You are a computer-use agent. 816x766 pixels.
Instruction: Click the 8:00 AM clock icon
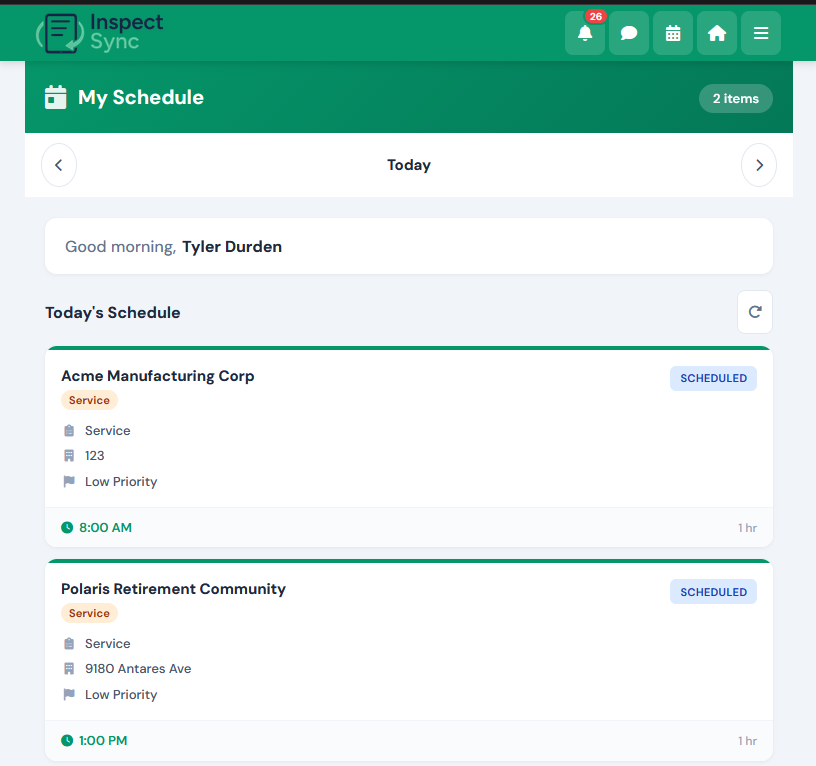(67, 528)
